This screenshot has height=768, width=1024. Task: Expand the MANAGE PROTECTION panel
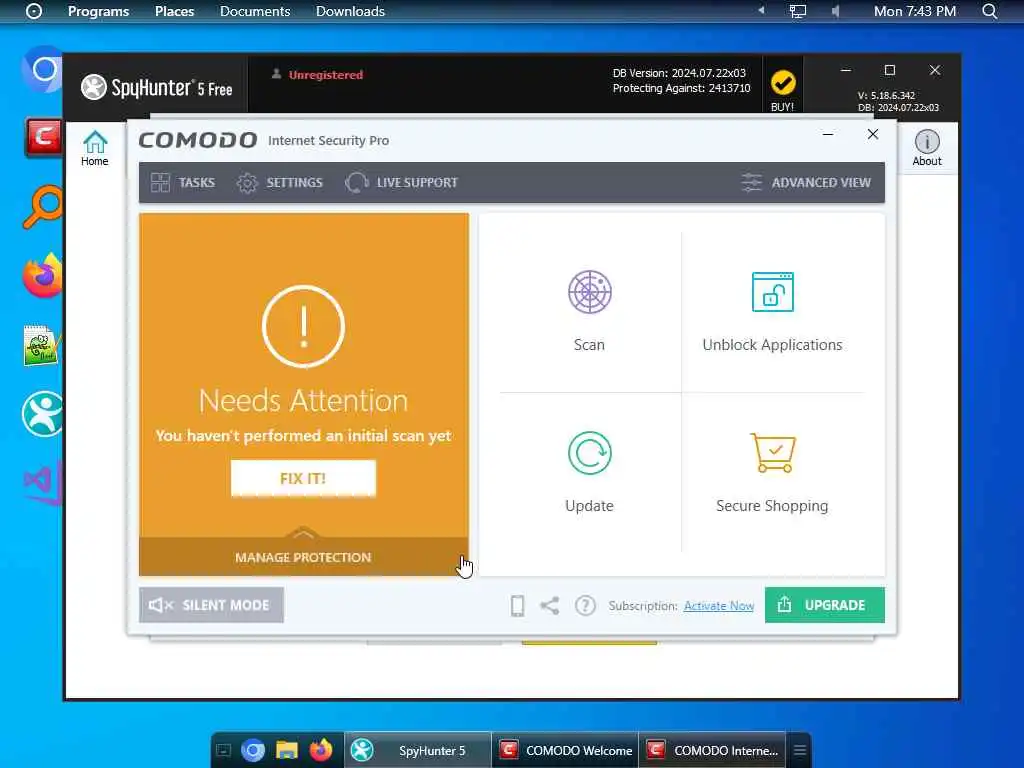pos(303,556)
